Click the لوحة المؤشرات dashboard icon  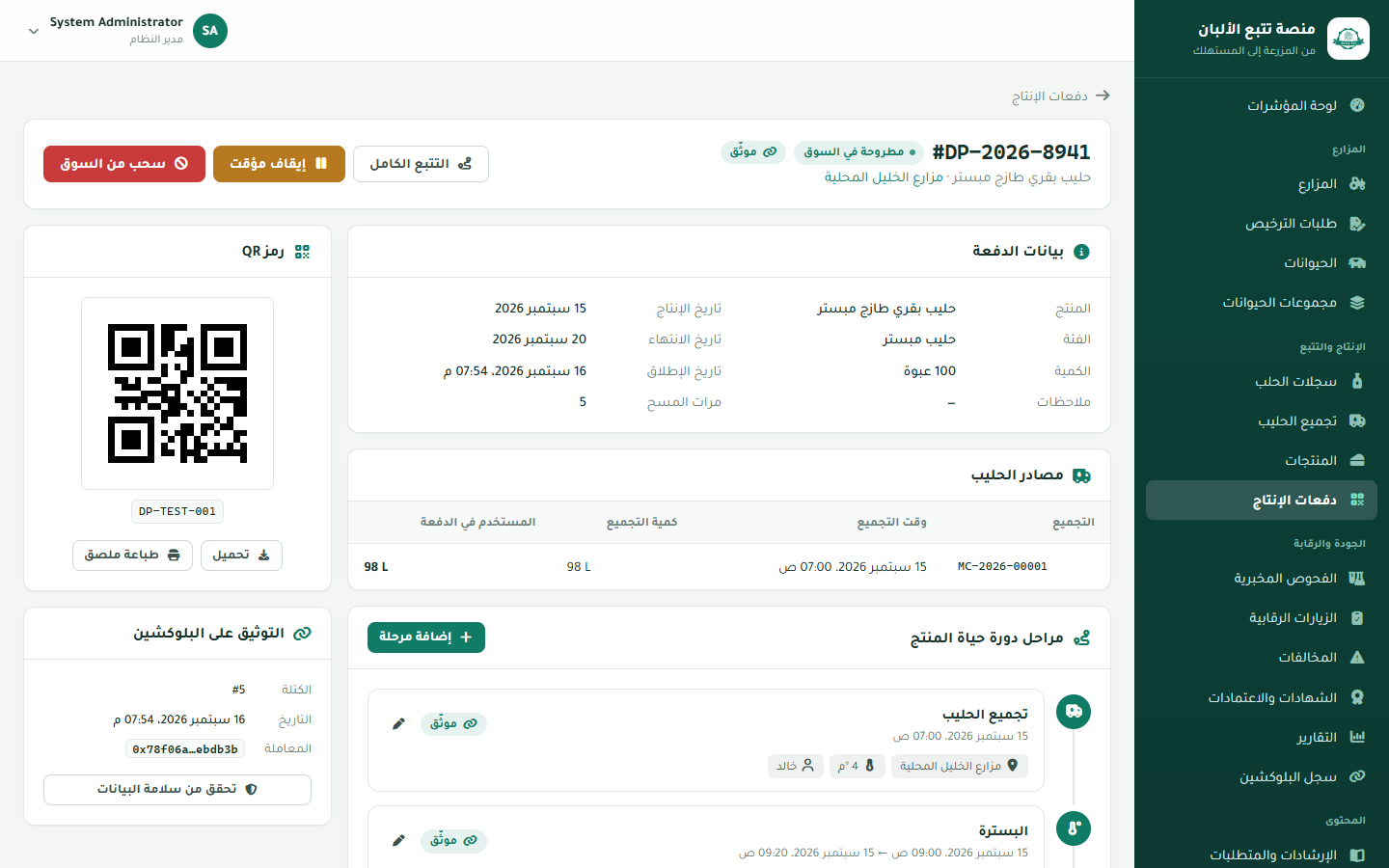coord(1357,105)
